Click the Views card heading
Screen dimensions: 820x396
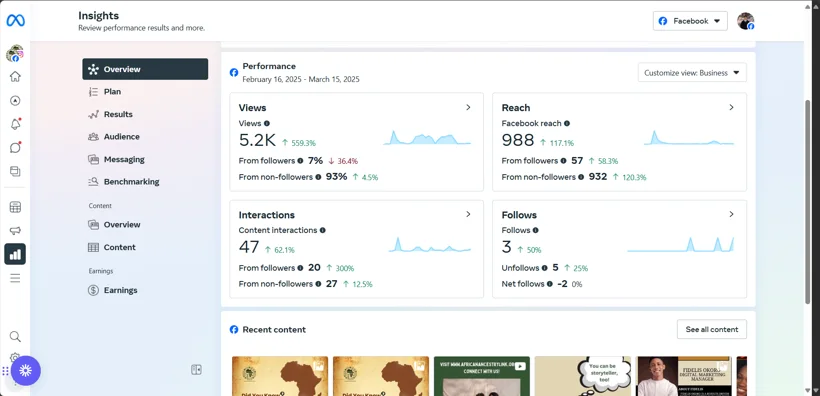pyautogui.click(x=252, y=108)
